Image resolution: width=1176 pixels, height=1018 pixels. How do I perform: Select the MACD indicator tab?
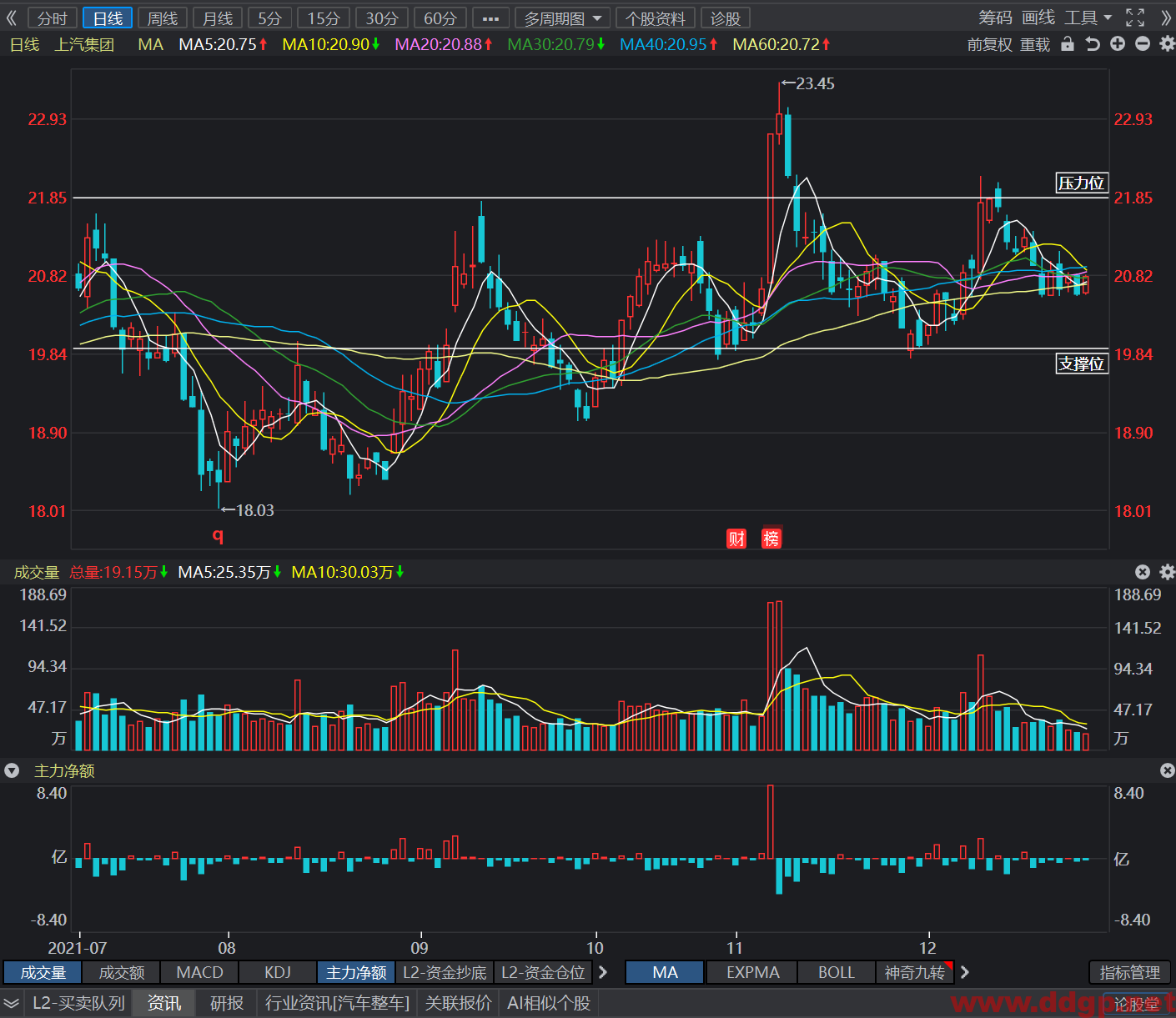pyautogui.click(x=199, y=972)
